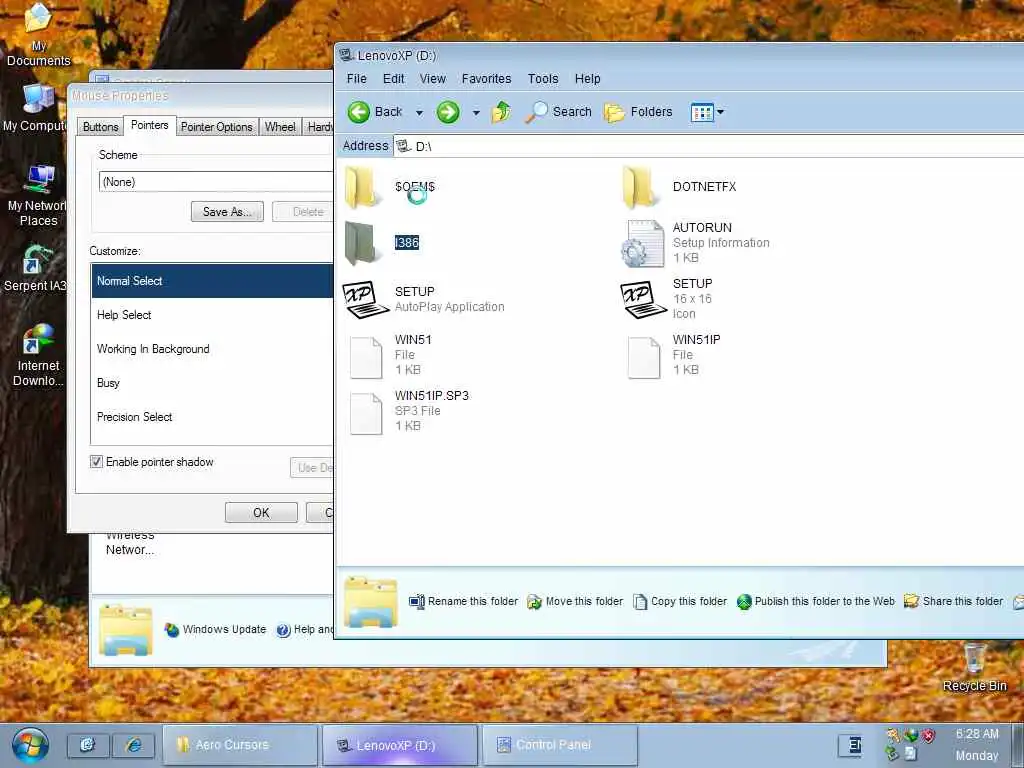
Task: Open the Favorites menu
Action: point(487,78)
